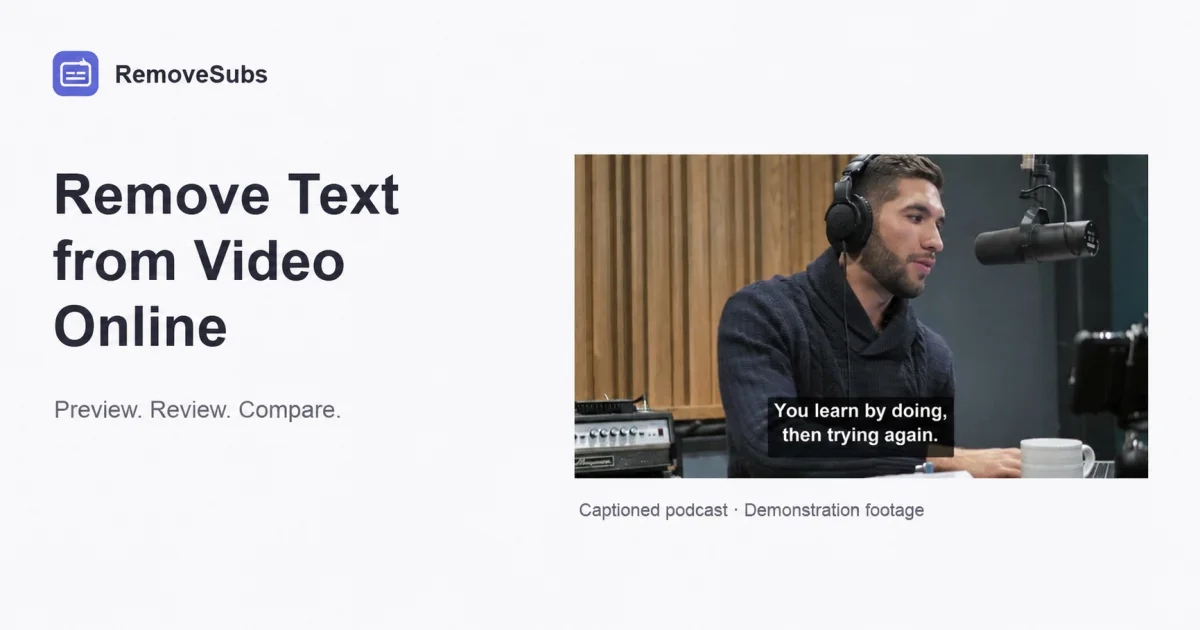Click the "Preview. Review. Compare." tagline
The width and height of the screenshot is (1200, 630).
click(x=198, y=410)
